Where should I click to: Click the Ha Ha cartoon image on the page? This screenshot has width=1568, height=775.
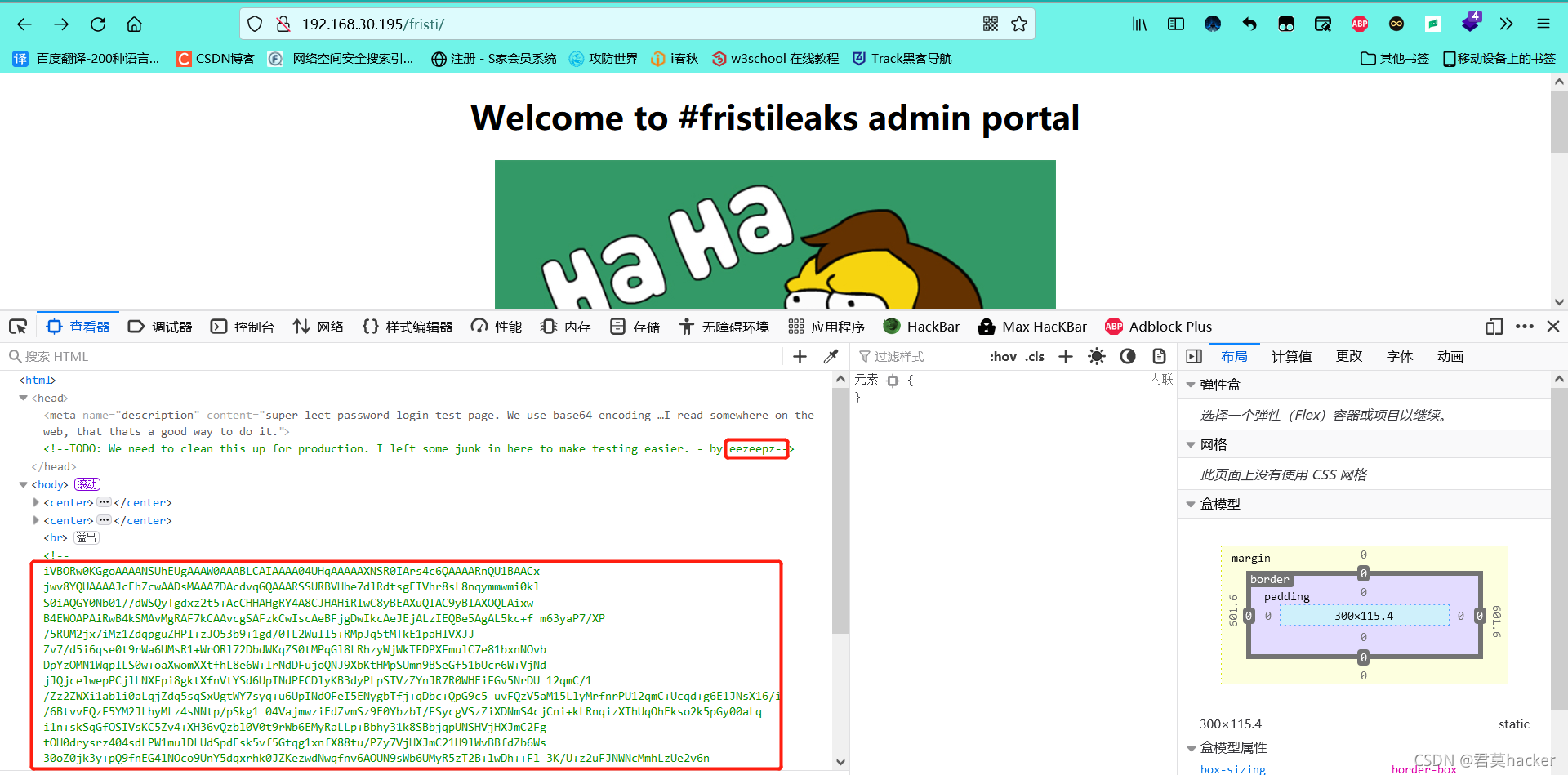pos(775,234)
